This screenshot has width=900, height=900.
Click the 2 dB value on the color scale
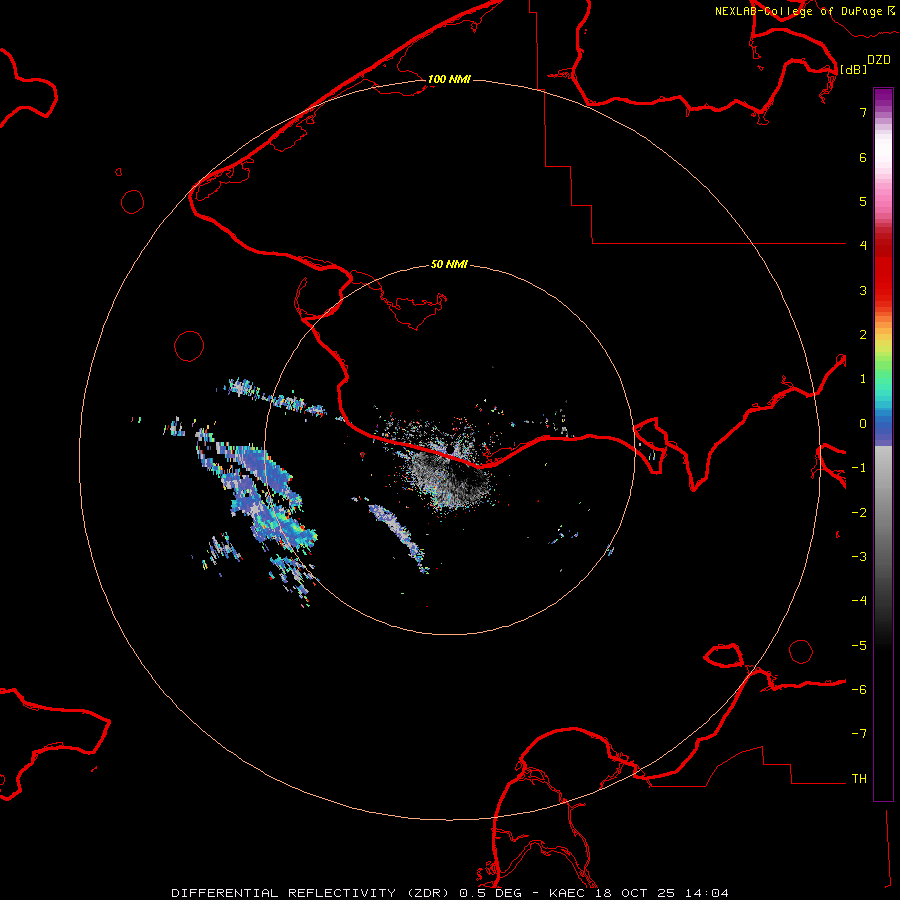click(x=863, y=335)
